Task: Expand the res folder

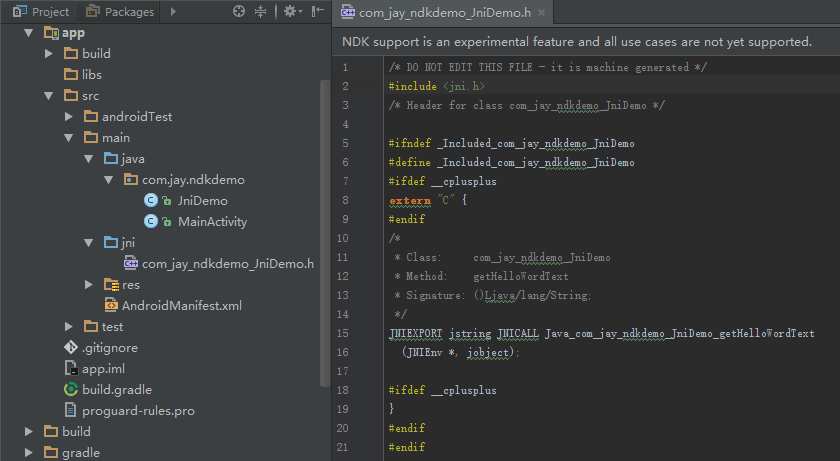Action: (89, 285)
